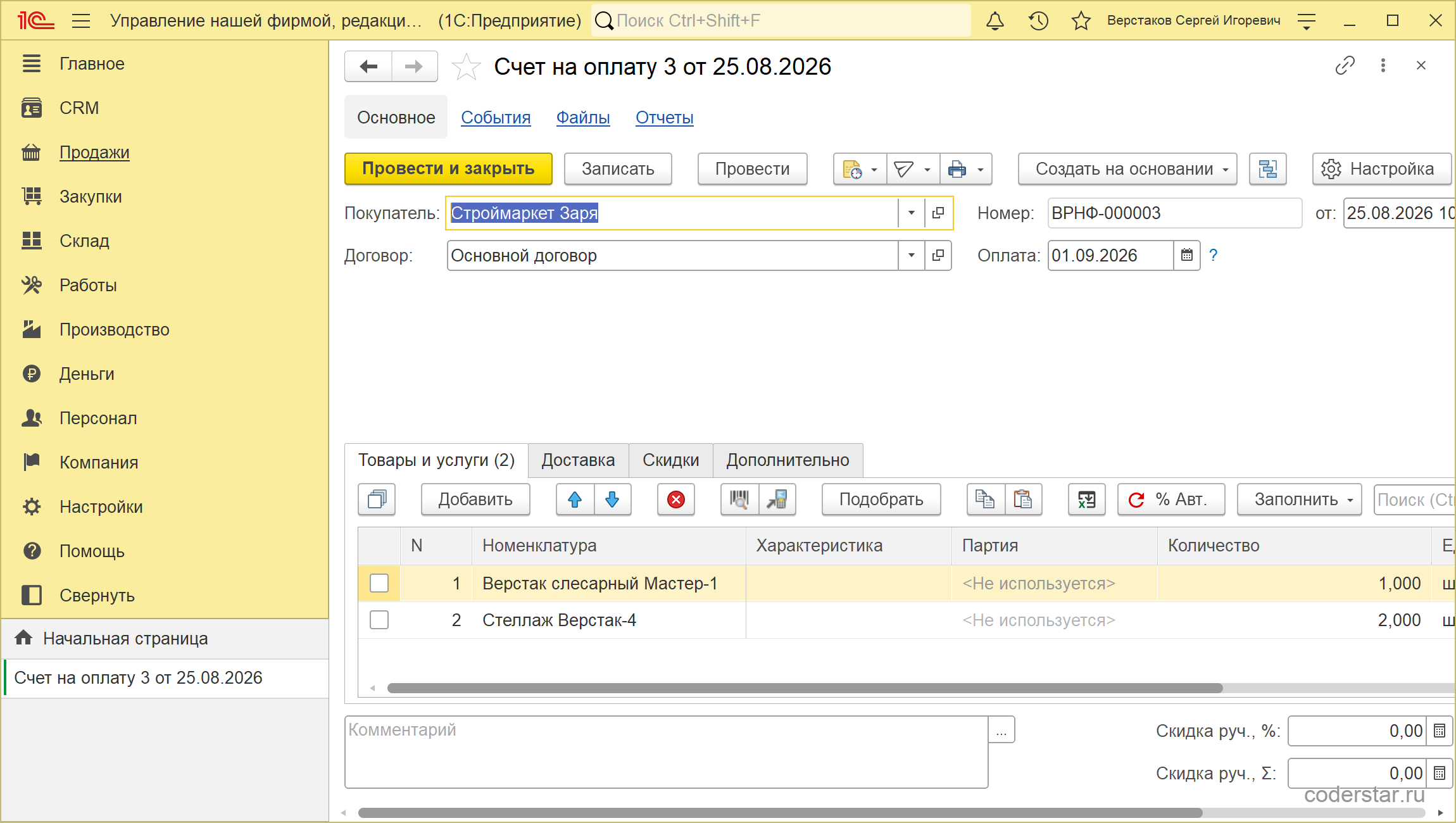This screenshot has width=1456, height=823.
Task: Open the service settings dropdown near user name
Action: pyautogui.click(x=1307, y=21)
